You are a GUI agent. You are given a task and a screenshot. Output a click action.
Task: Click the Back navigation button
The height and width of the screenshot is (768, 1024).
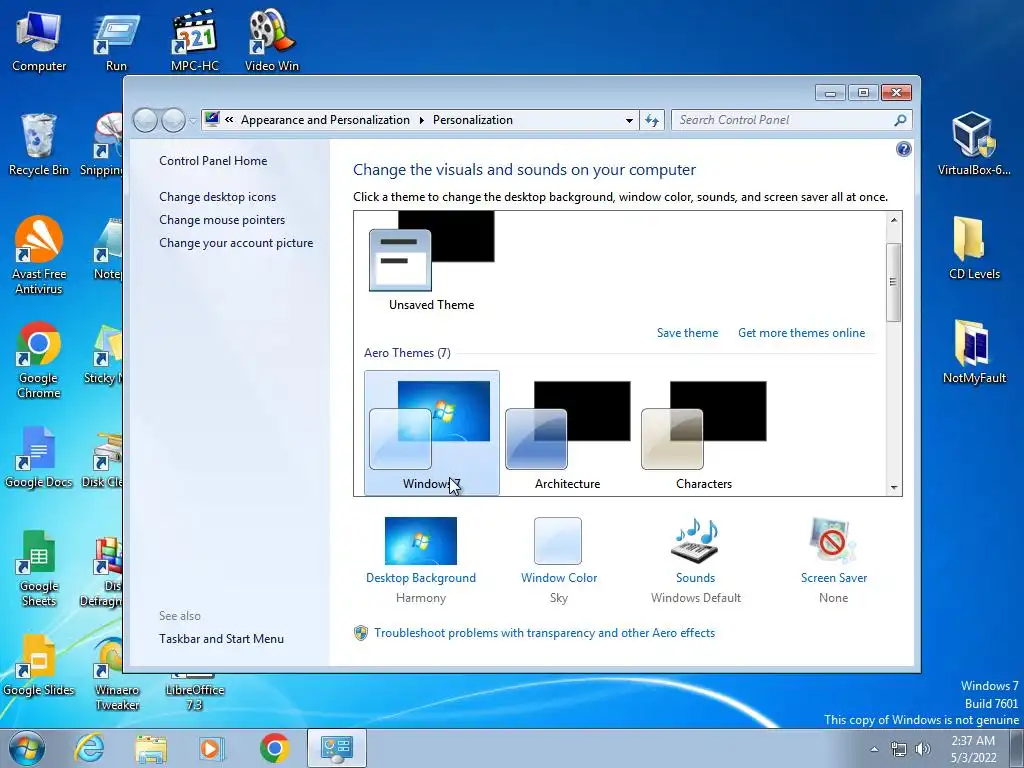pos(145,120)
